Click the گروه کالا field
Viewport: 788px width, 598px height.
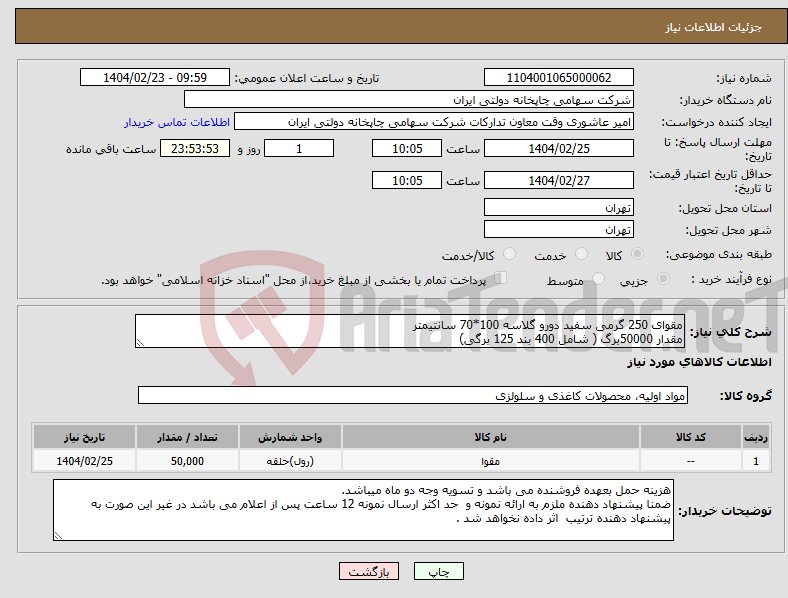[413, 395]
